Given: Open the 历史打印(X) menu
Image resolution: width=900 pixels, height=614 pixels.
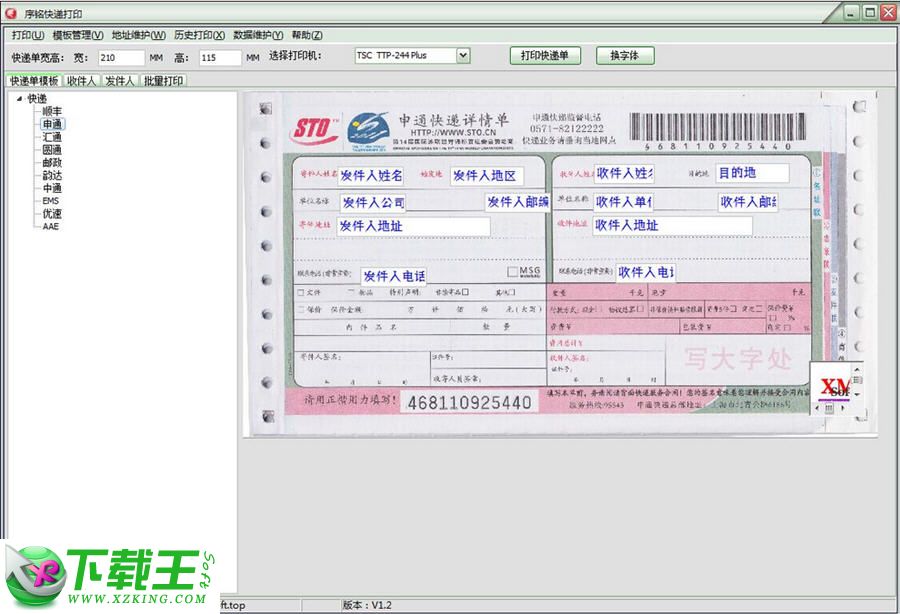Looking at the screenshot, I should coord(199,35).
